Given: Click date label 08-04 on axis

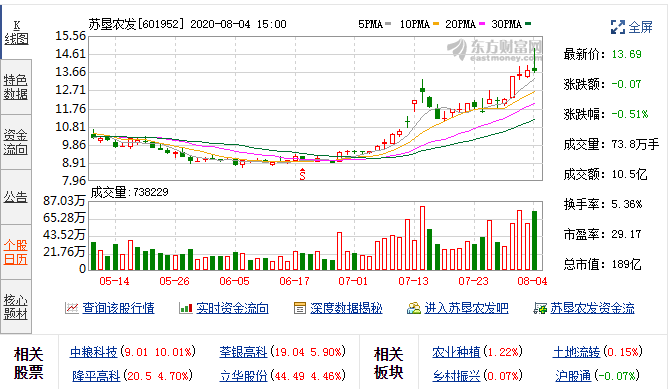Looking at the screenshot, I should (x=532, y=281).
